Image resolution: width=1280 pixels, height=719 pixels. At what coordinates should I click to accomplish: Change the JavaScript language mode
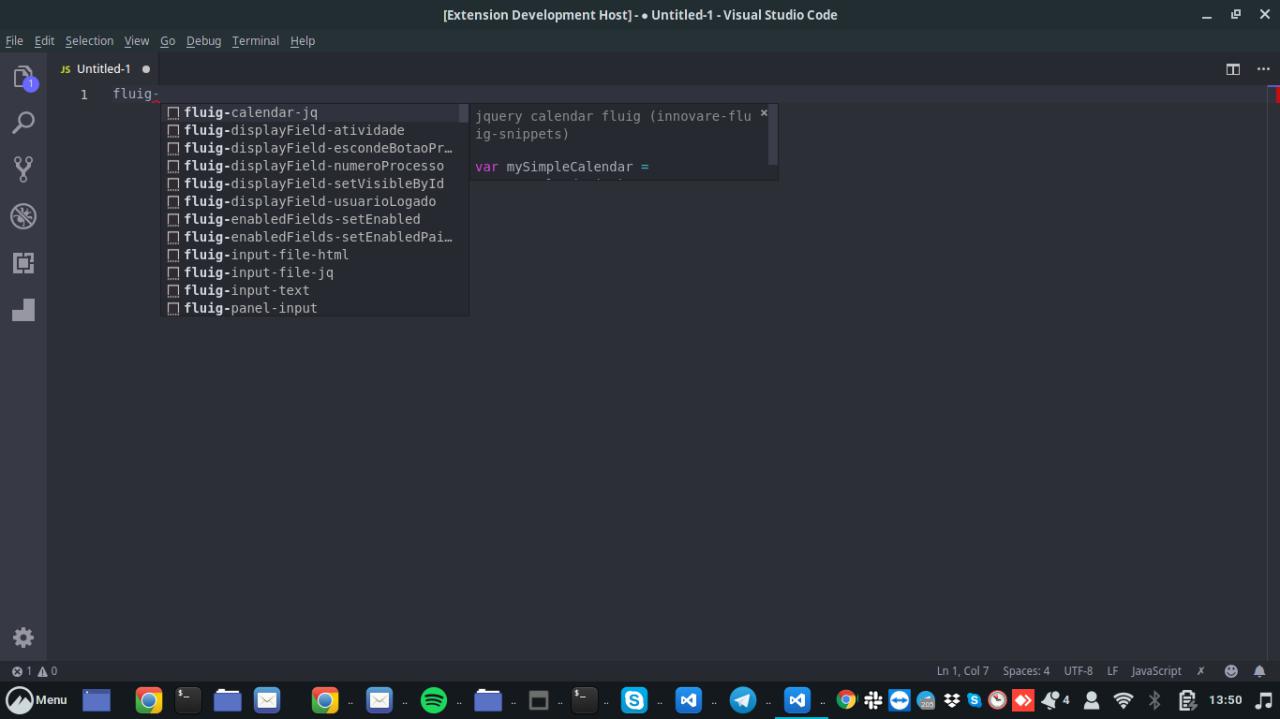click(x=1156, y=671)
